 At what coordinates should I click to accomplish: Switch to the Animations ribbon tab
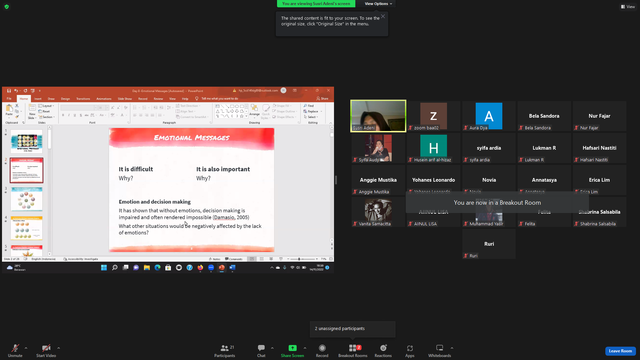click(x=104, y=99)
